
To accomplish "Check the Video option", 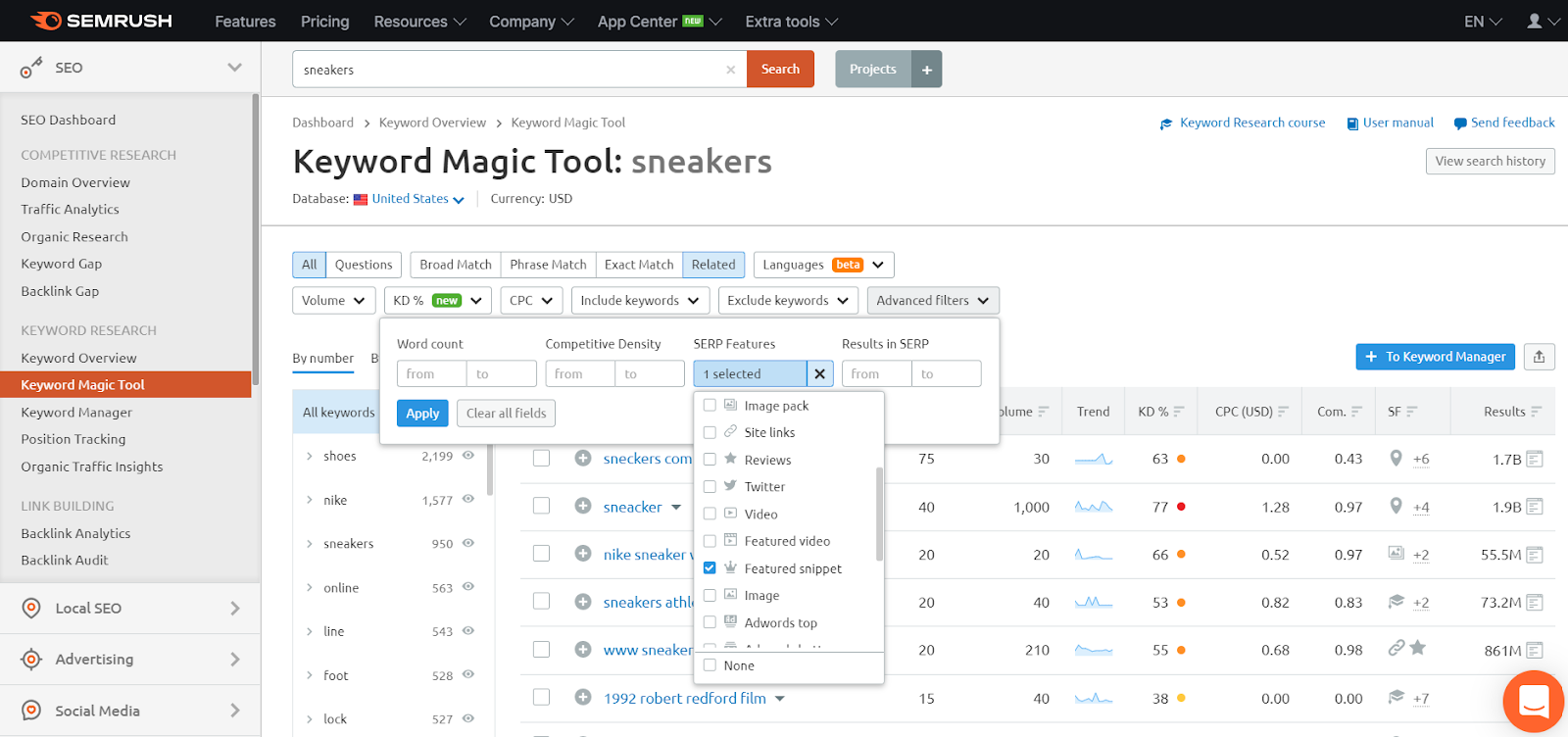I will pyautogui.click(x=710, y=514).
